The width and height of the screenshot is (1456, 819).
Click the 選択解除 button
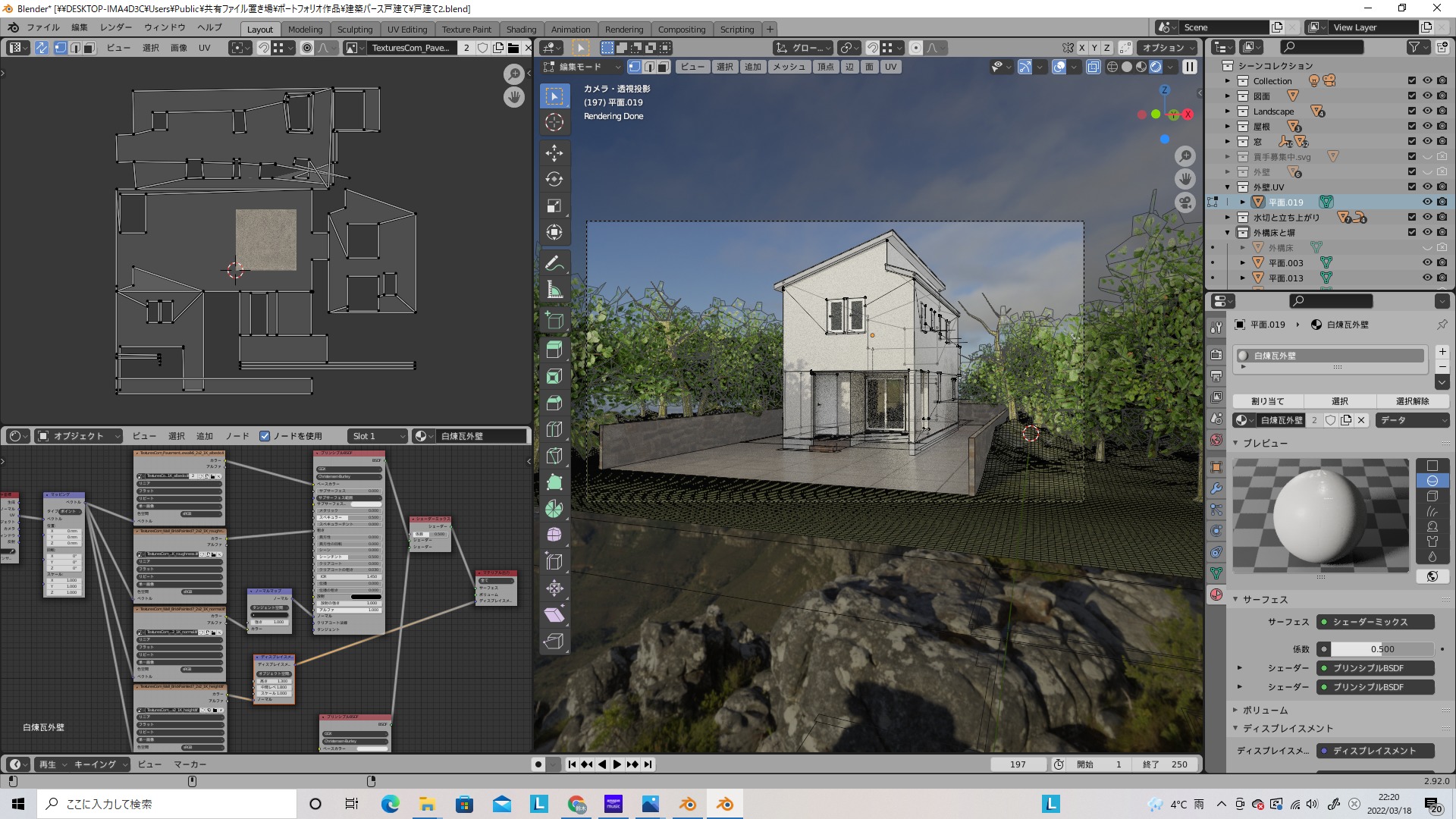(1412, 401)
